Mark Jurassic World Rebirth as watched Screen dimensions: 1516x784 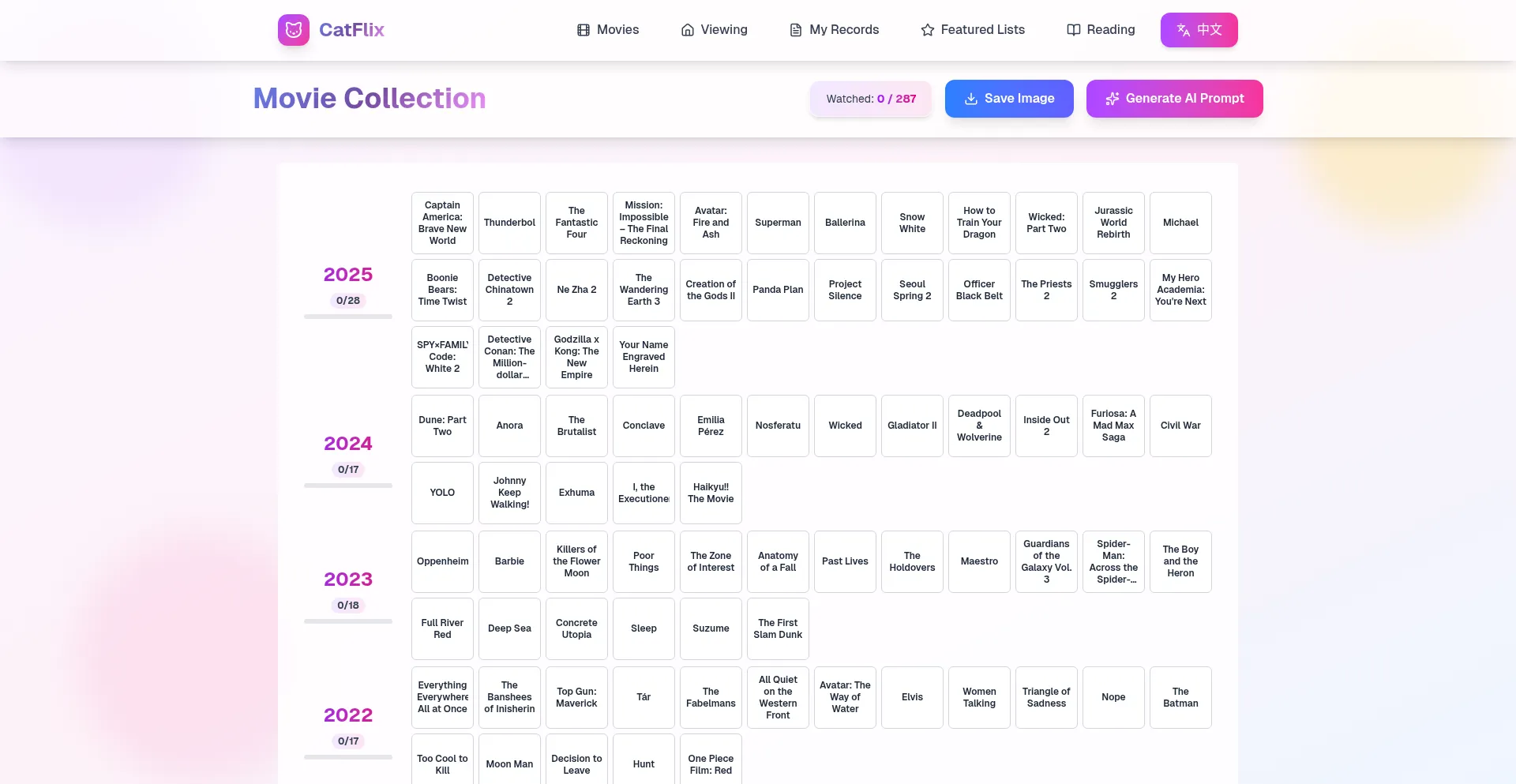1113,223
